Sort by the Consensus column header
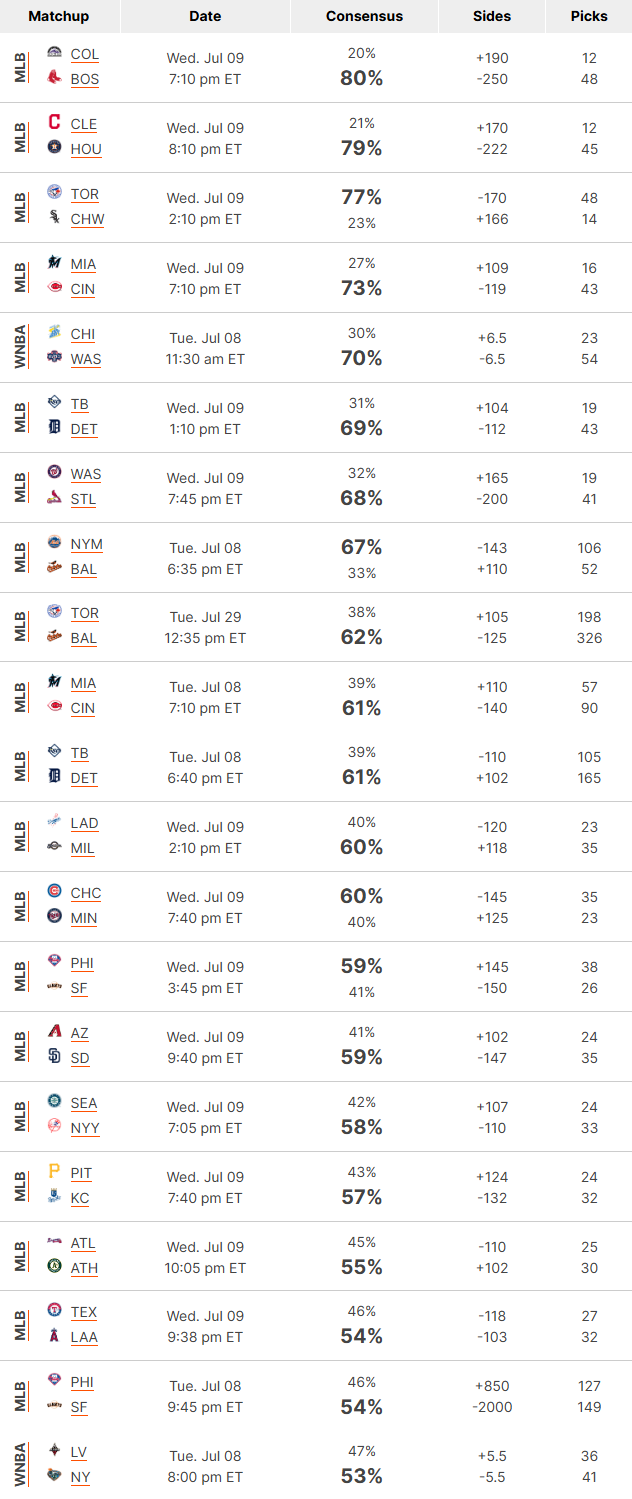Viewport: 632px width, 1499px height. [364, 17]
